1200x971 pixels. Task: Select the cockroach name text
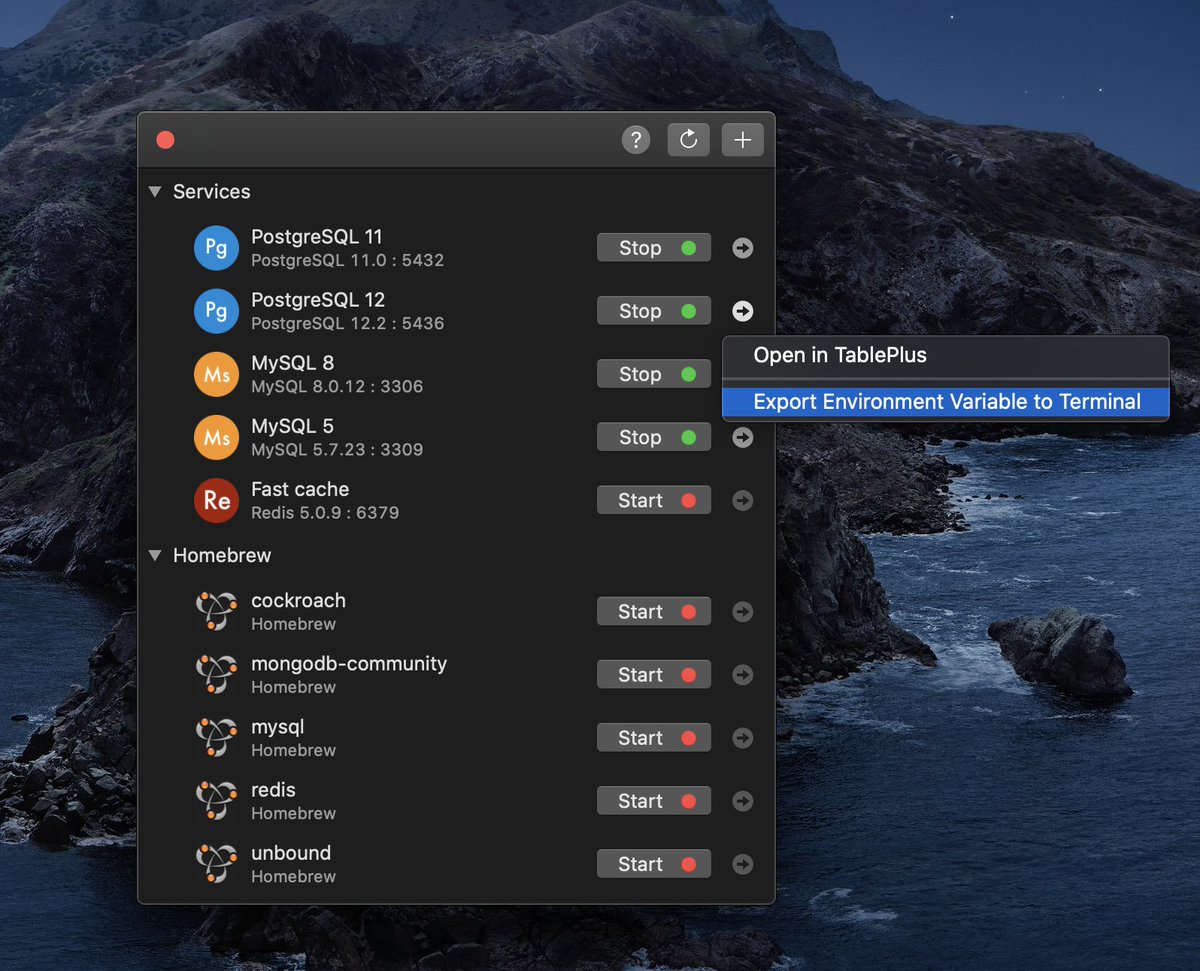click(x=298, y=600)
